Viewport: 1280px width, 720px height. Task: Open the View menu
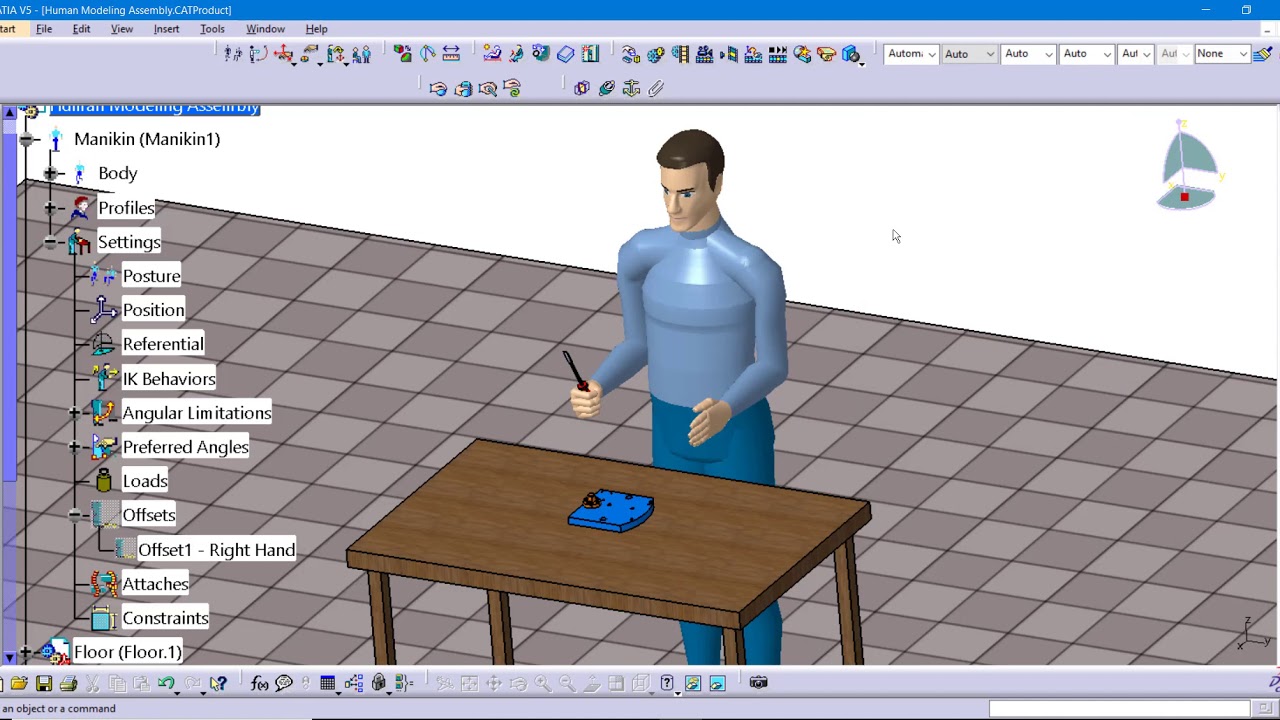coord(122,29)
